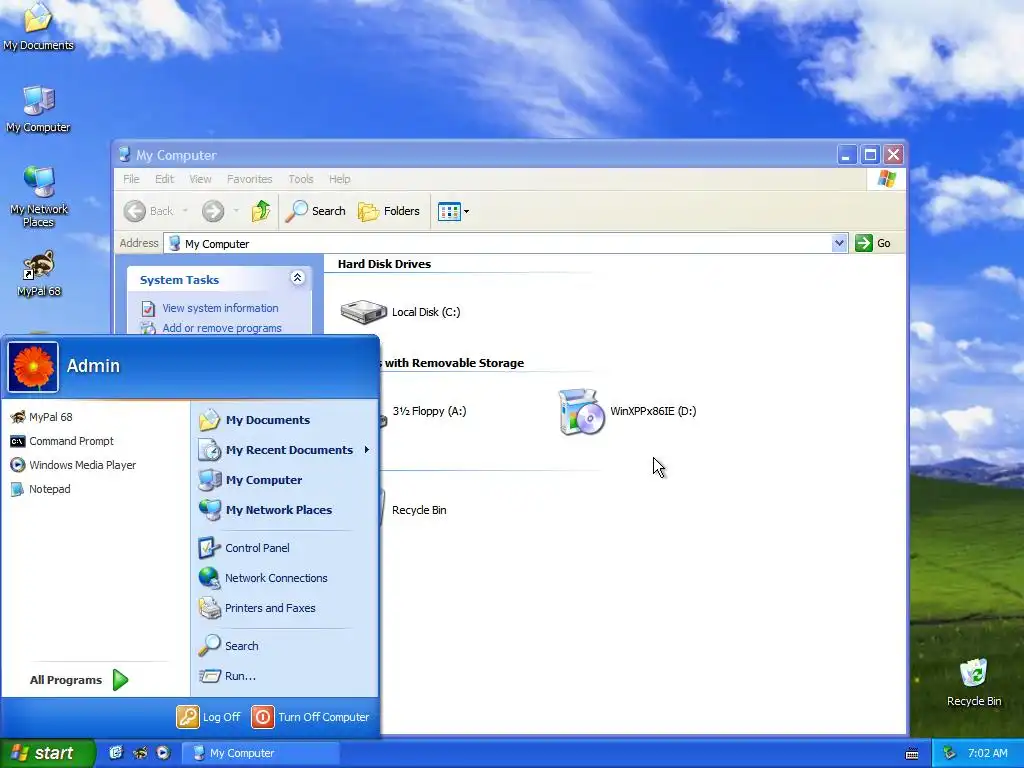Open My Network Places in Start menu
Image resolution: width=1024 pixels, height=768 pixels.
[x=265, y=510]
